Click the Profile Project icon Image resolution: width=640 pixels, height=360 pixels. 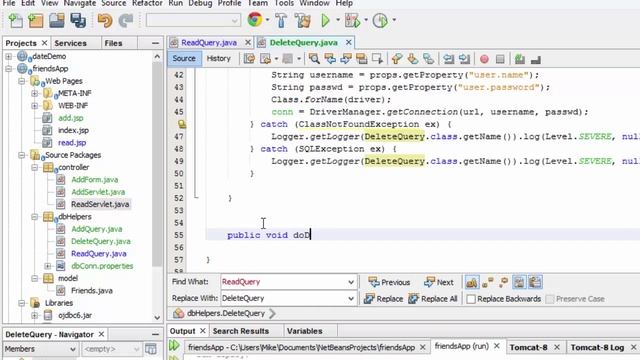380,20
